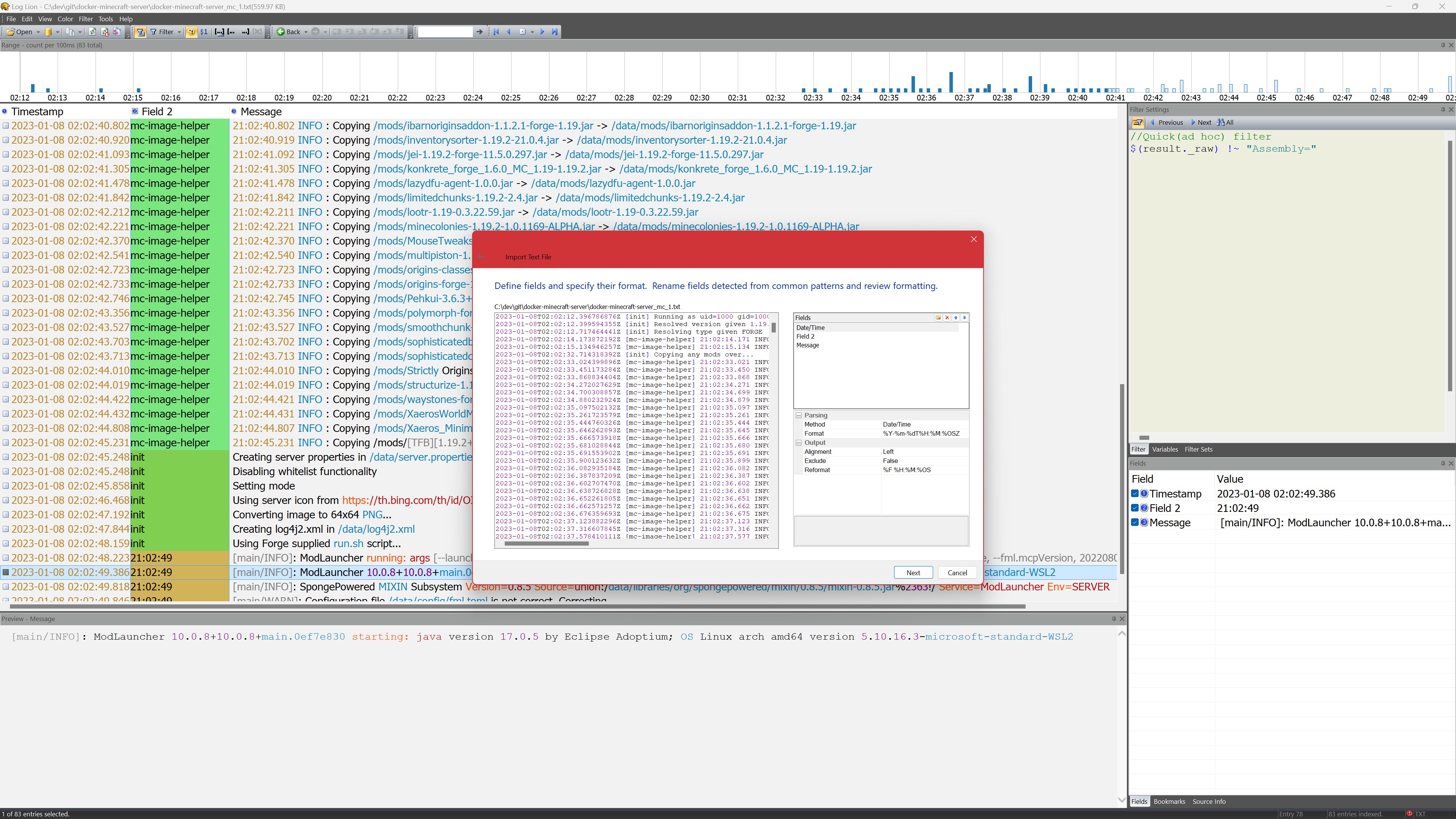The height and width of the screenshot is (819, 1456).
Task: Click Cancel in Import Text File dialog
Action: (x=957, y=573)
